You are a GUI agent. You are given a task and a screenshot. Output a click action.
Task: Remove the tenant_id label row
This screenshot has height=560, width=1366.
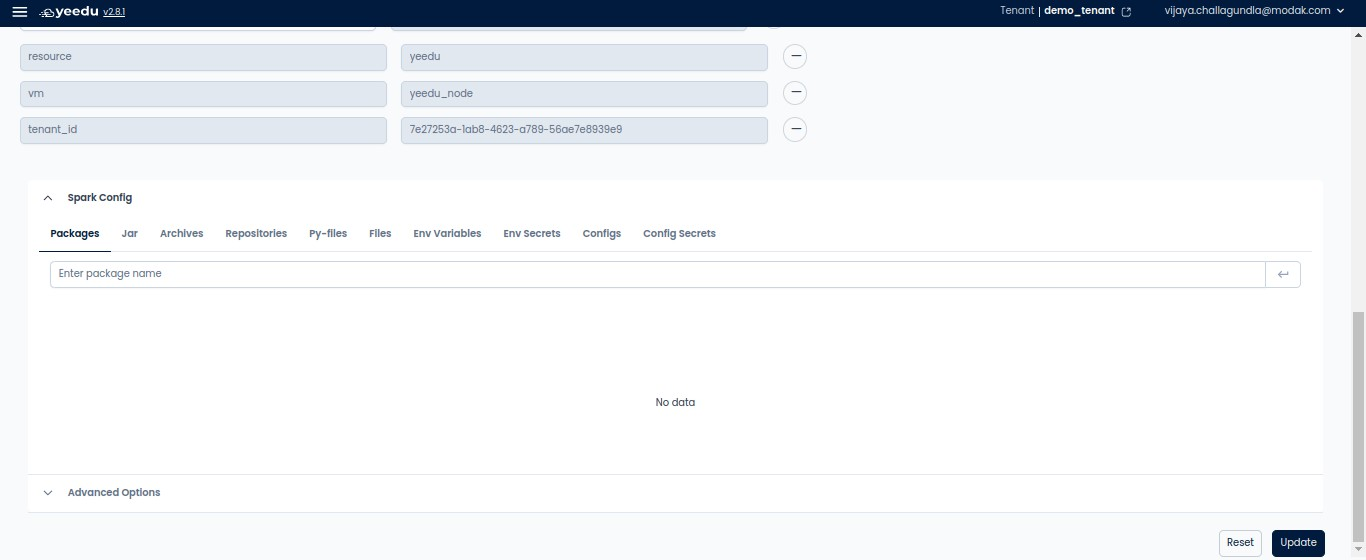click(795, 130)
